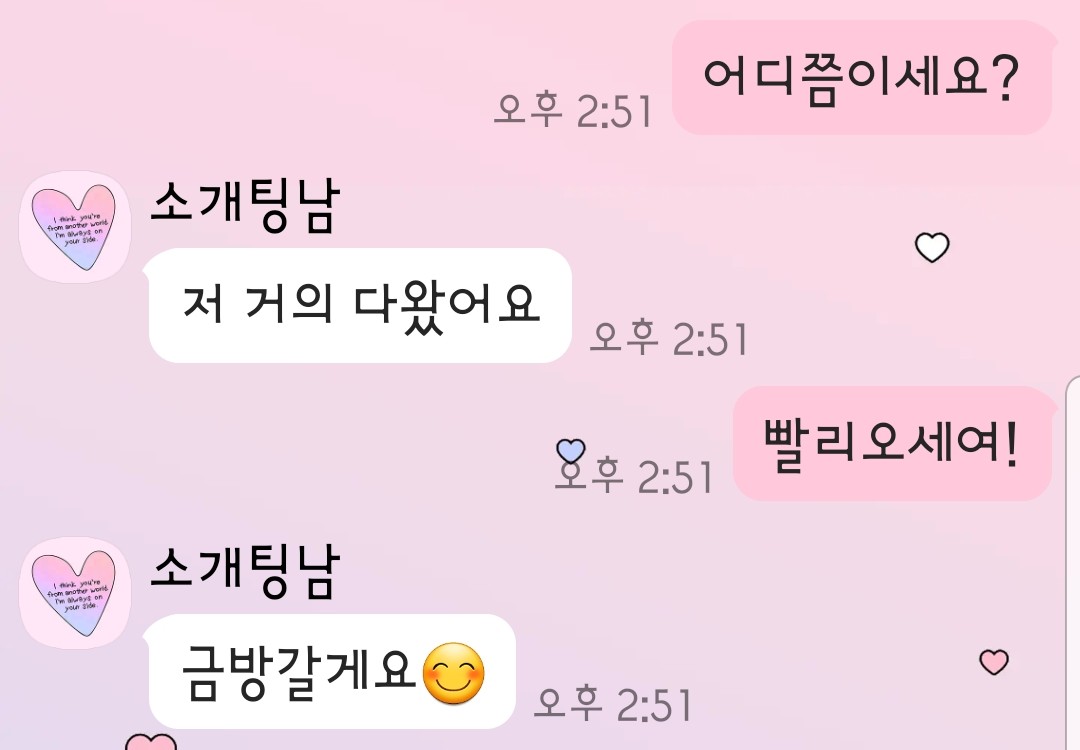
Task: Select the 금방갈게요 message bubble
Action: tap(331, 671)
